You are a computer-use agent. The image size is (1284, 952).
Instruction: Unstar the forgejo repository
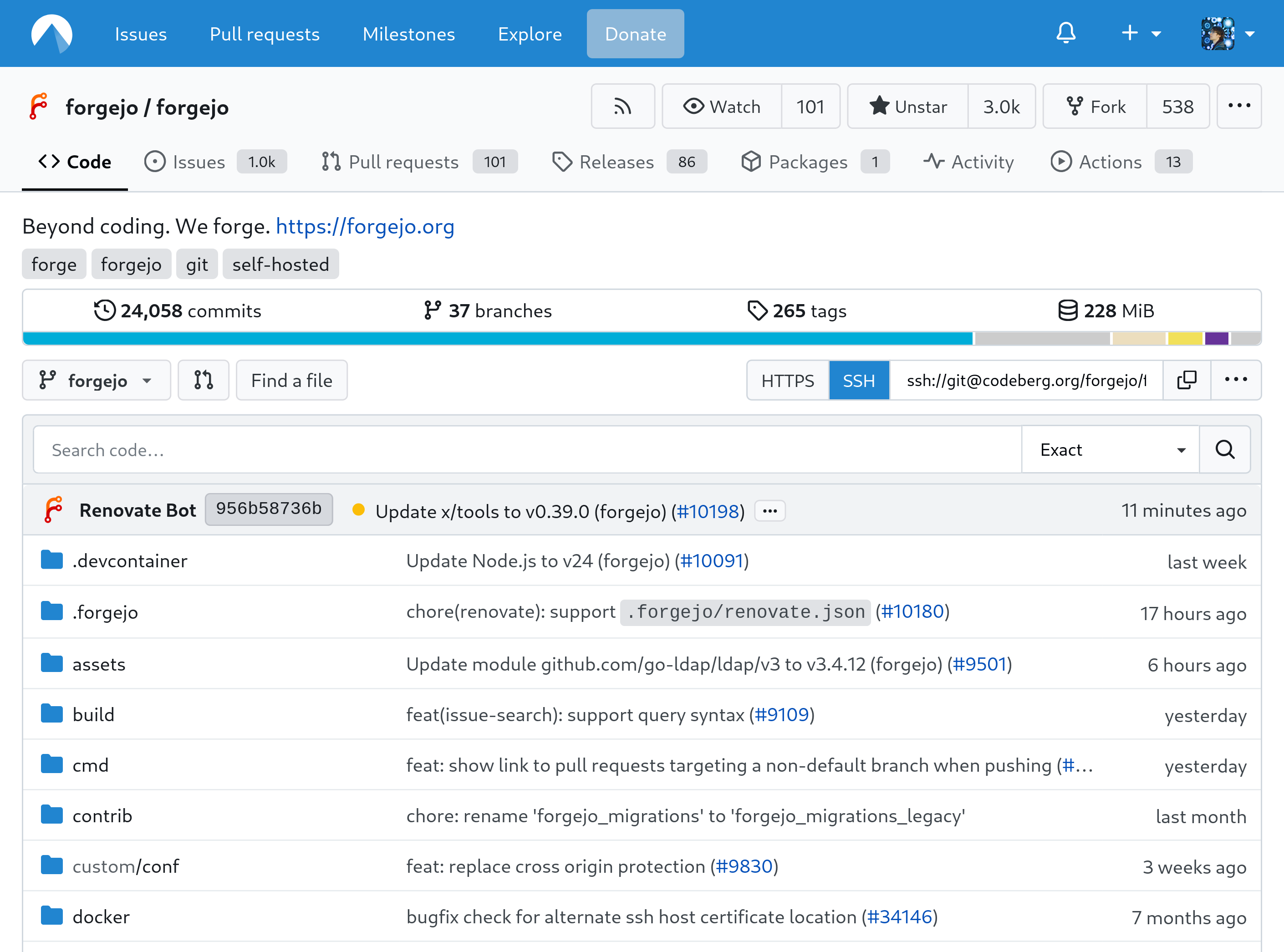(908, 107)
